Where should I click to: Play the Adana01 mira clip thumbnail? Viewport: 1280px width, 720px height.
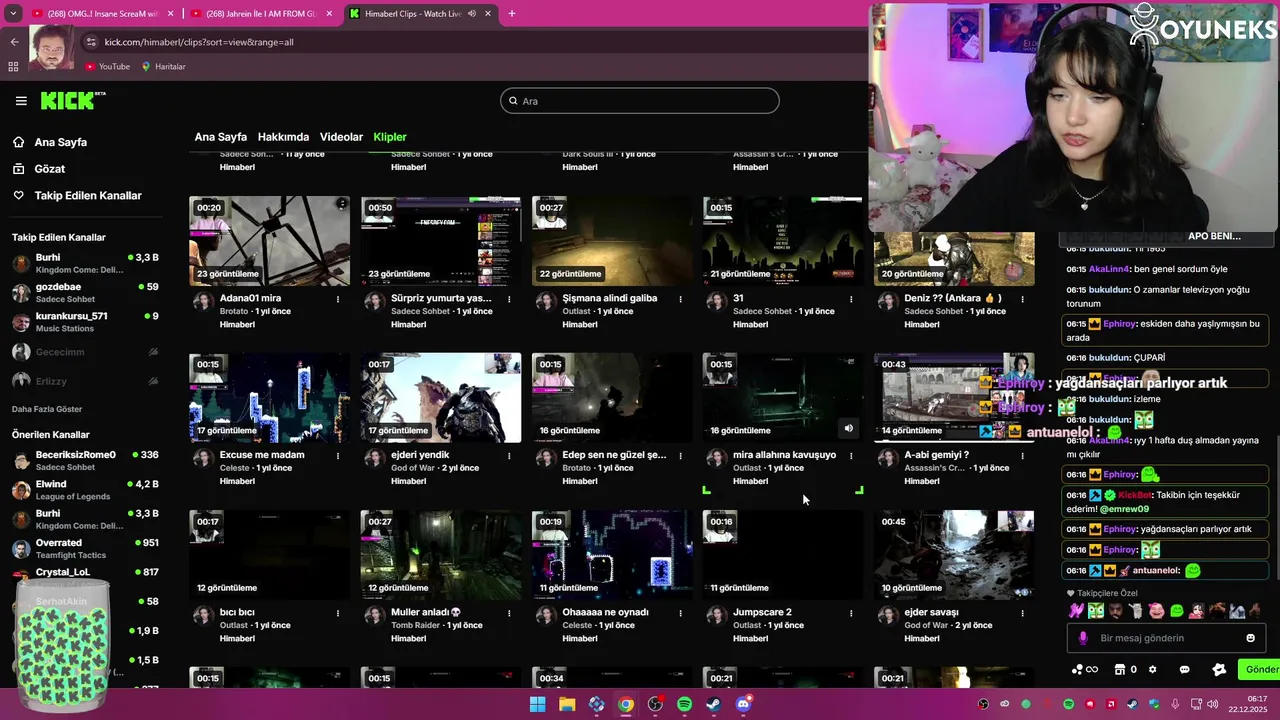point(270,241)
